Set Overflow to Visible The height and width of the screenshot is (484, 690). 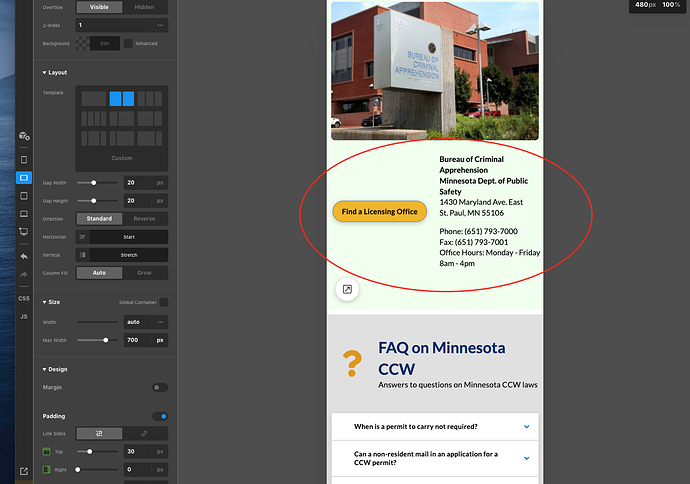[99, 7]
